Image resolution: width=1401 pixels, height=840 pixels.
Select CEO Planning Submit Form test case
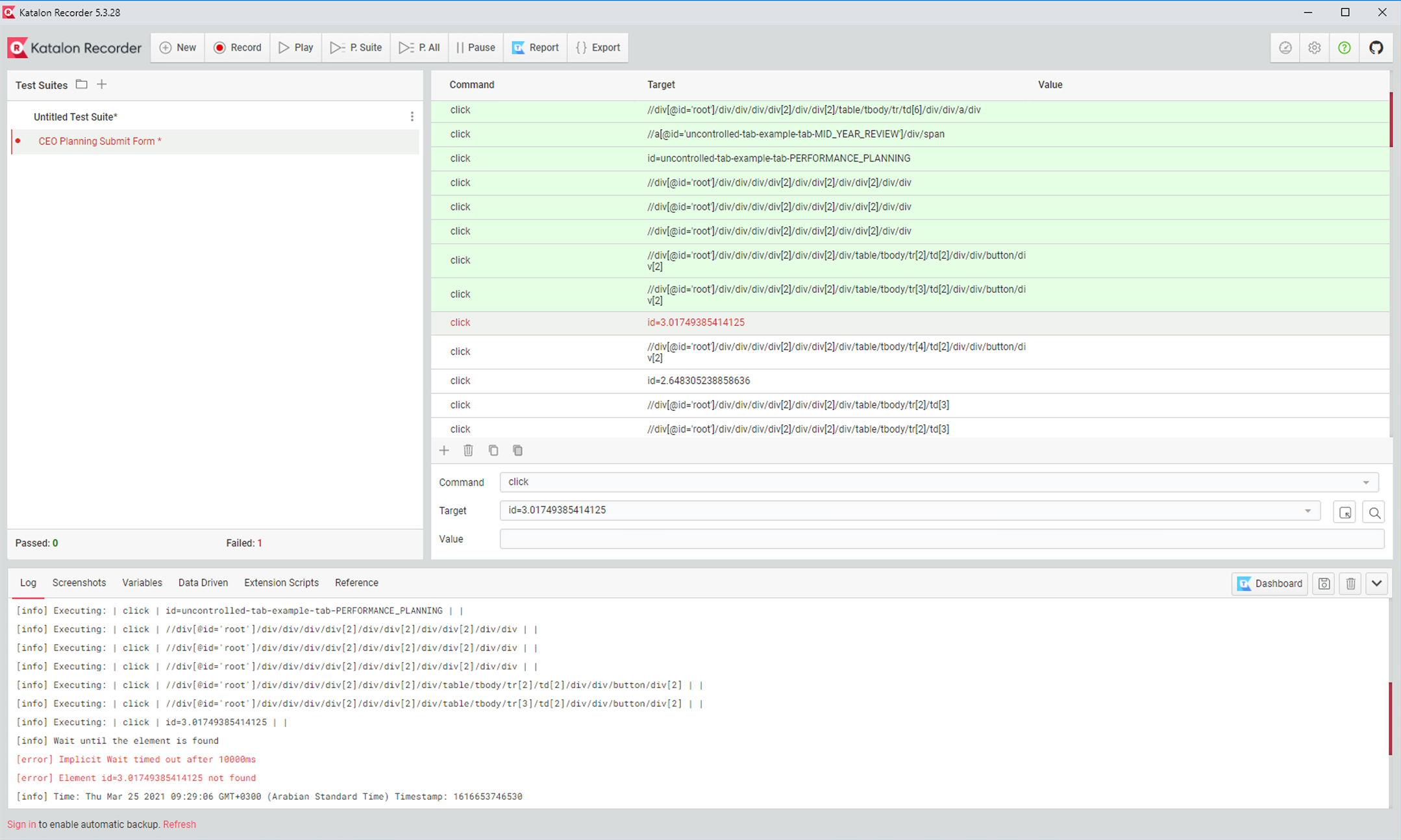click(215, 142)
